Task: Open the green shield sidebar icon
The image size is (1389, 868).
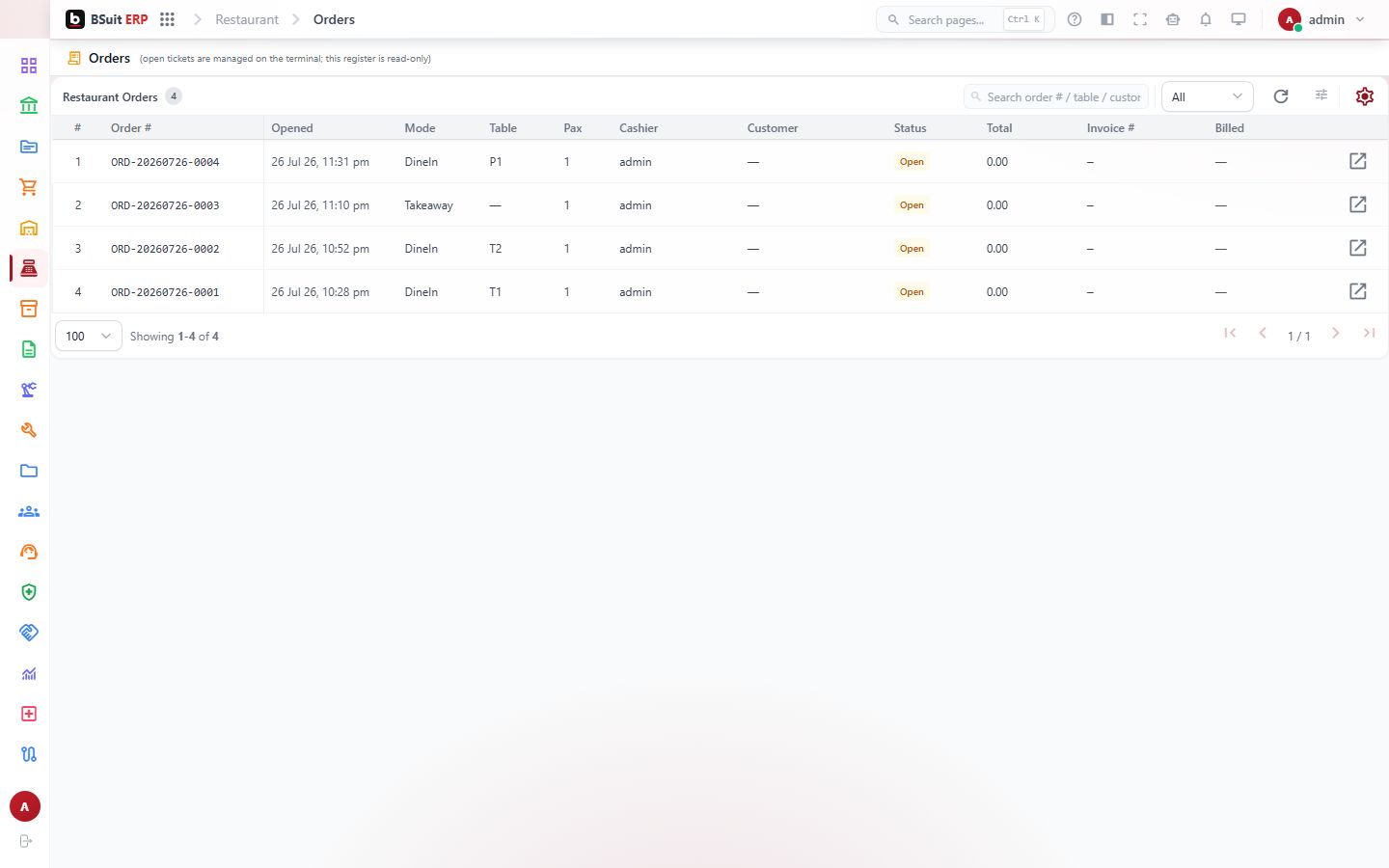Action: pos(29,592)
